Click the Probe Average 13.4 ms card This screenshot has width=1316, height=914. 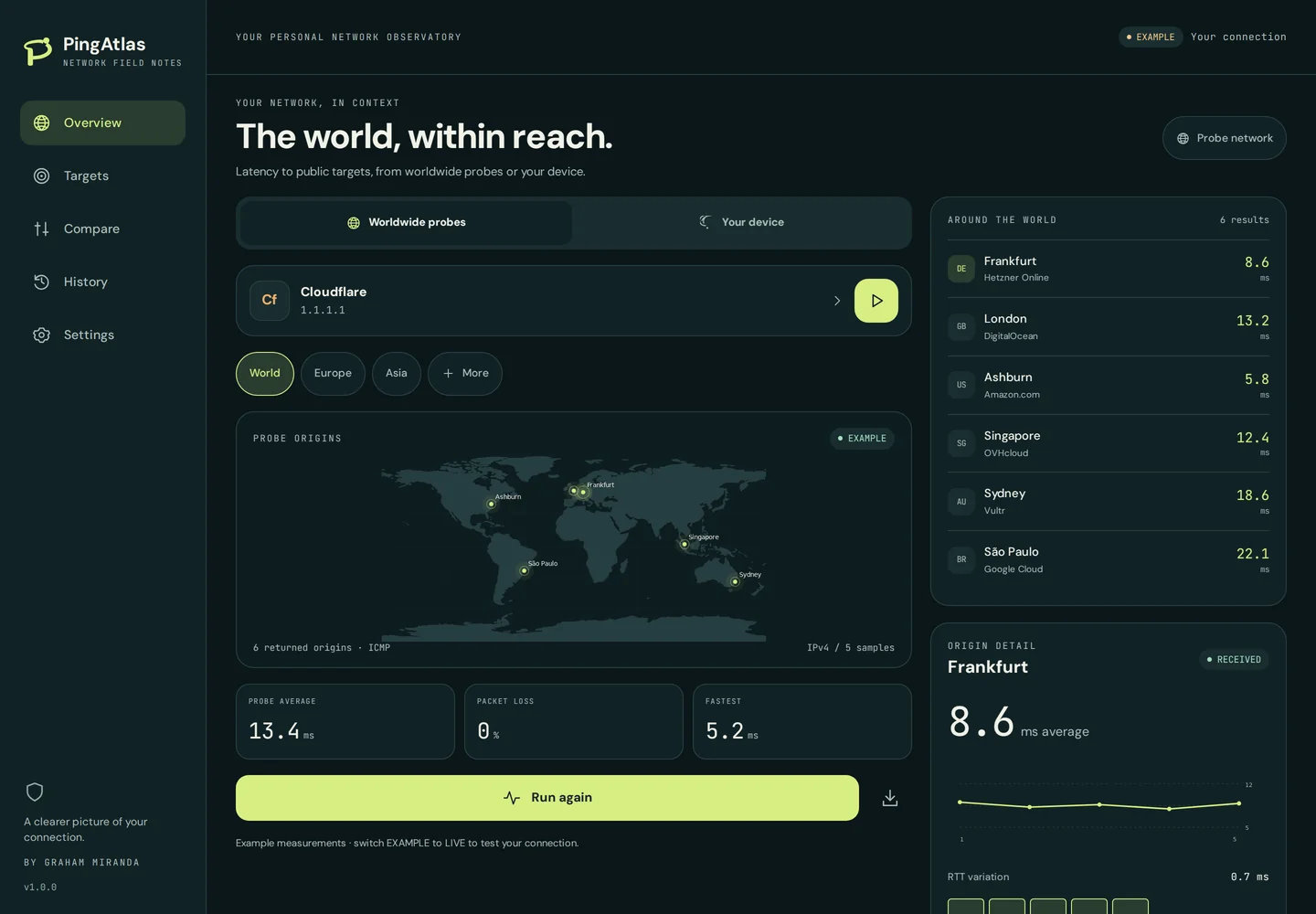coord(345,721)
